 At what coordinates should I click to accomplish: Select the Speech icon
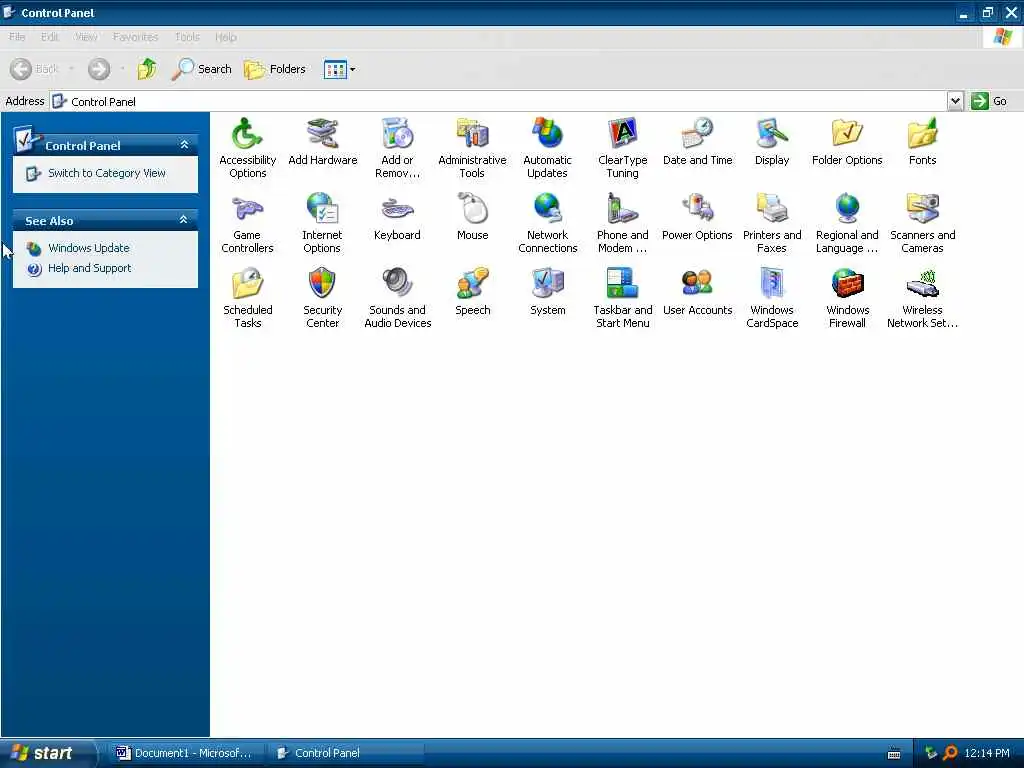click(x=472, y=283)
